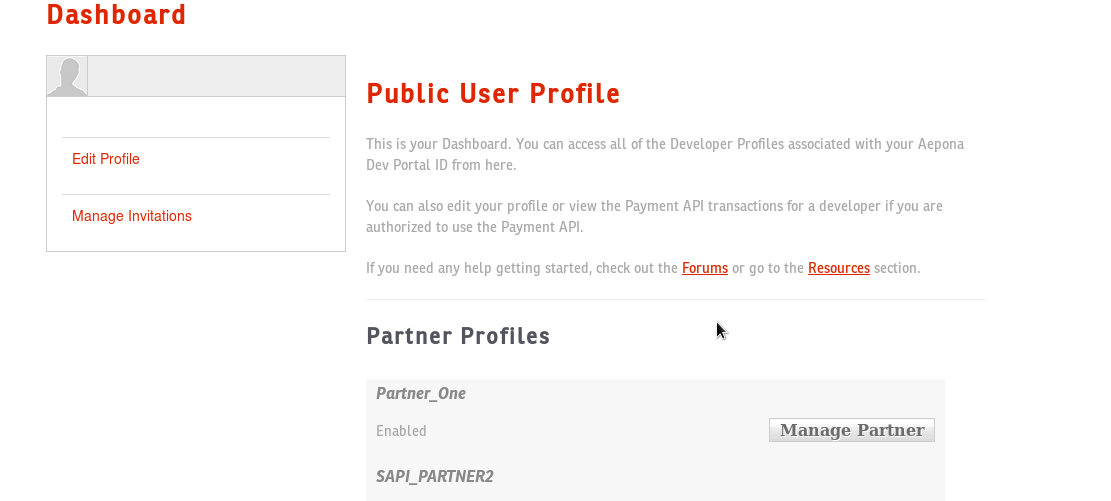Click the Dashboard page heading

116,15
